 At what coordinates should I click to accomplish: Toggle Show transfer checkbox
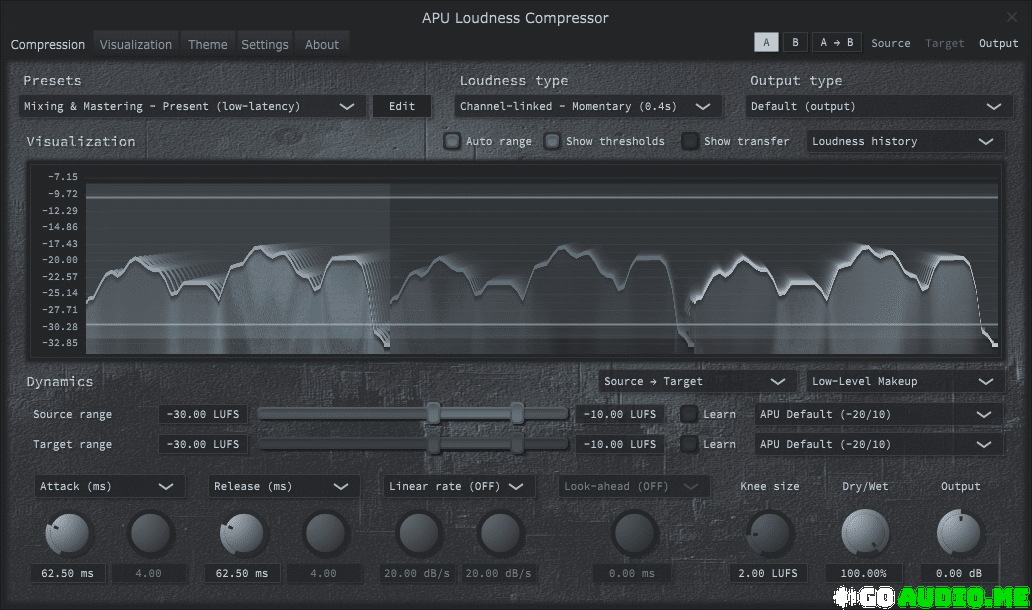tap(690, 141)
